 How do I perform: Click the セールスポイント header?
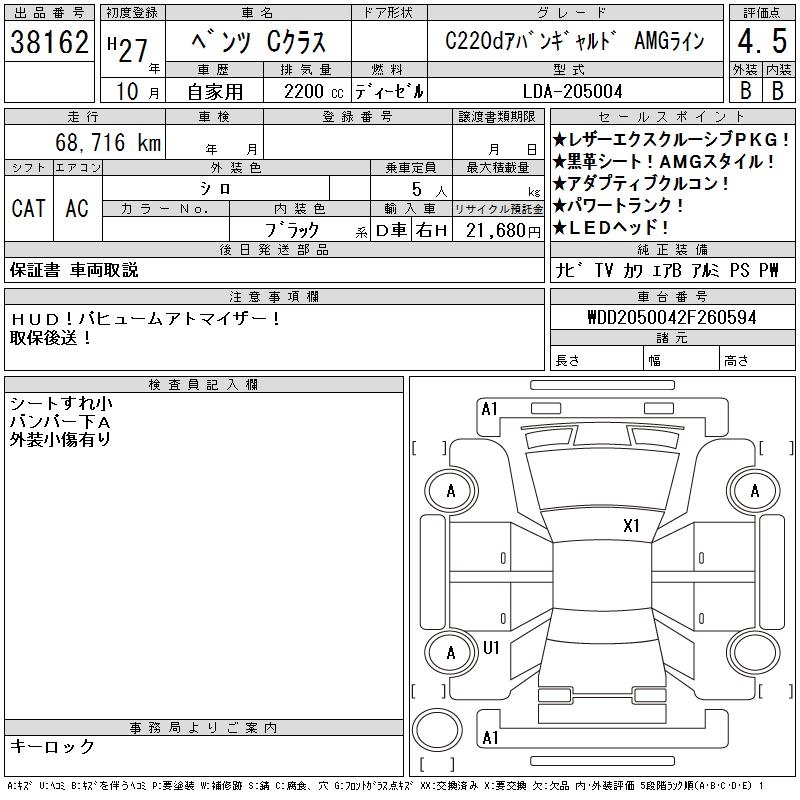pyautogui.click(x=672, y=117)
